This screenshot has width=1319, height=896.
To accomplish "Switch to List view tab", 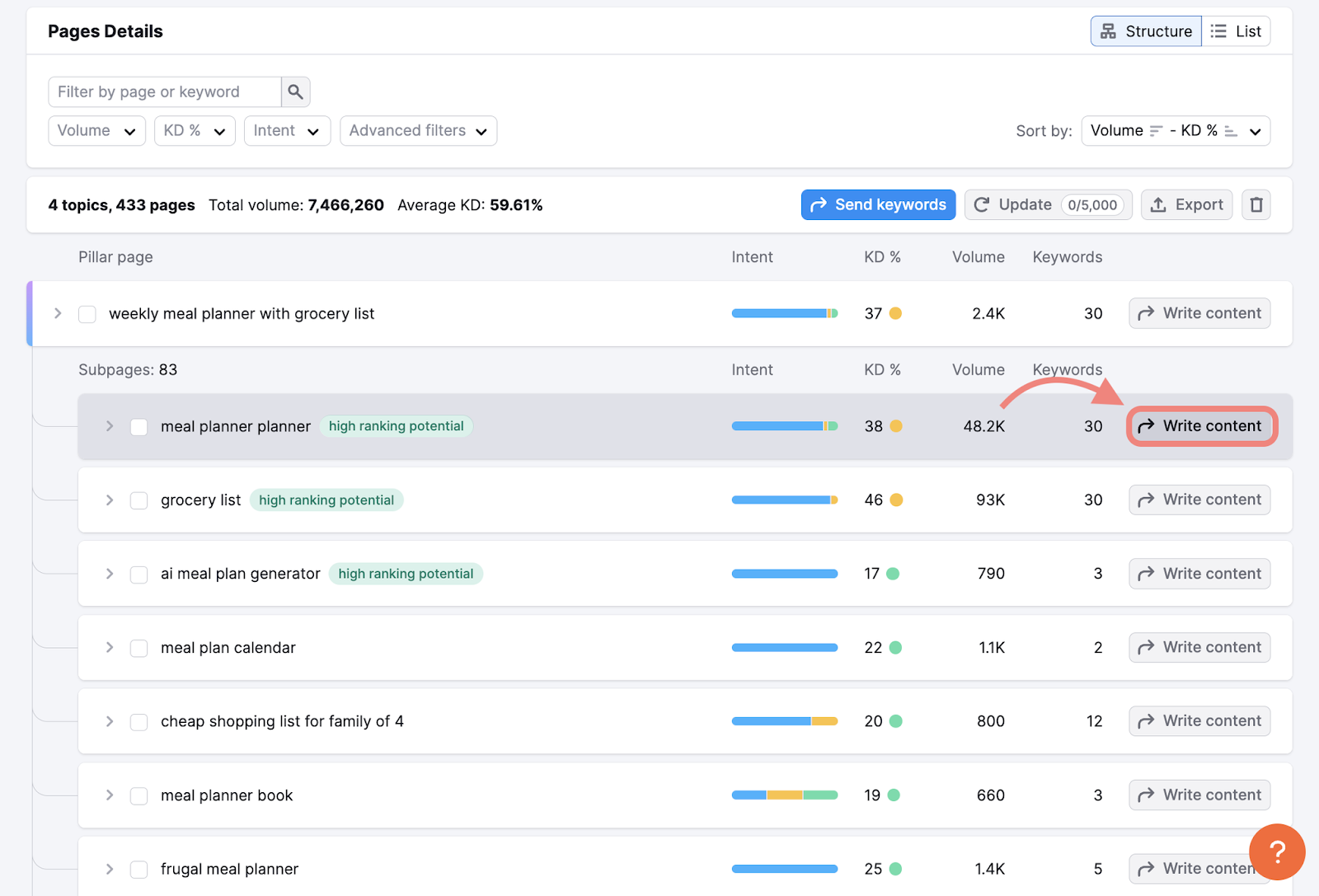I will (x=1236, y=31).
